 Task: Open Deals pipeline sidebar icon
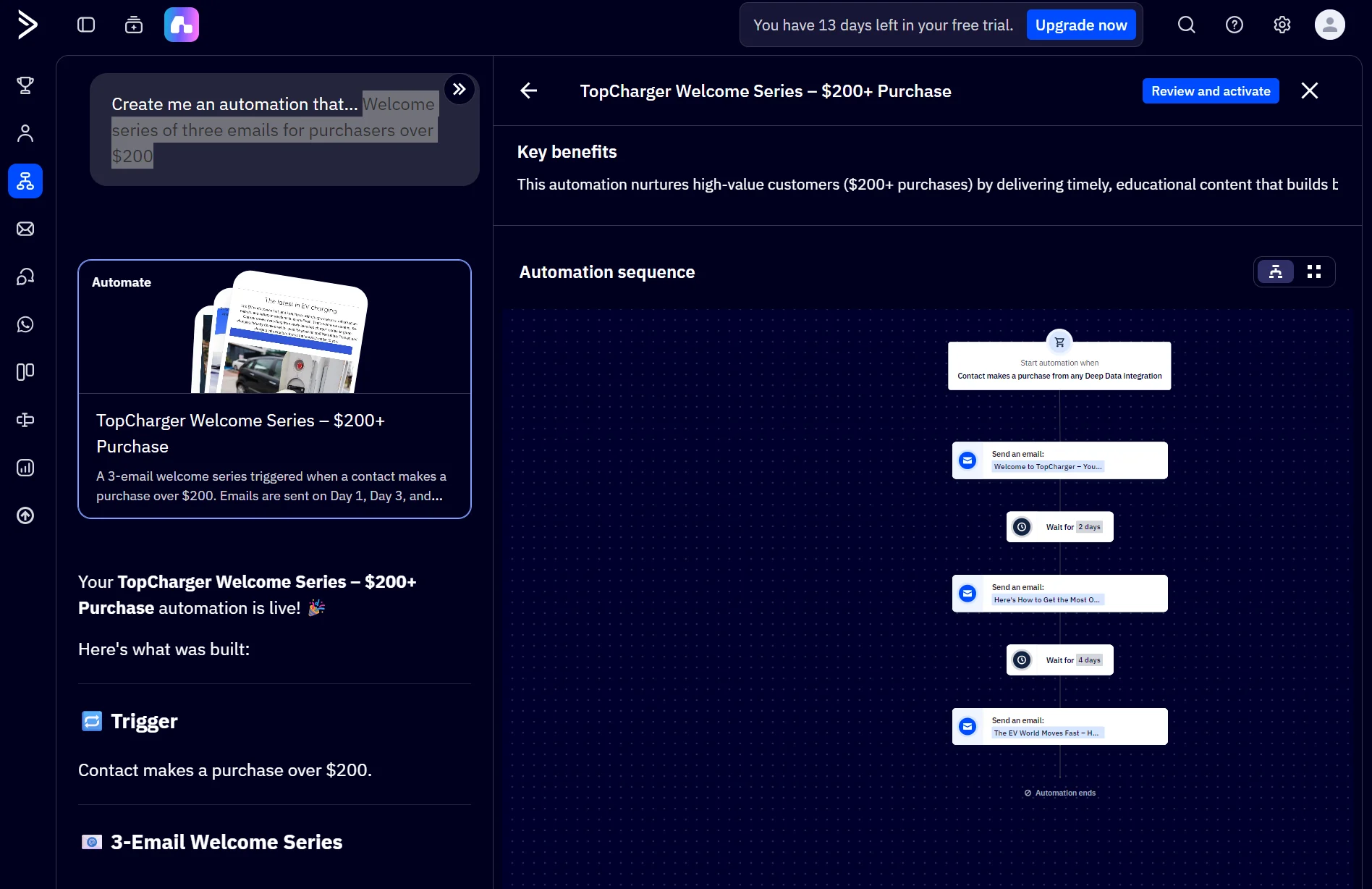pyautogui.click(x=25, y=372)
